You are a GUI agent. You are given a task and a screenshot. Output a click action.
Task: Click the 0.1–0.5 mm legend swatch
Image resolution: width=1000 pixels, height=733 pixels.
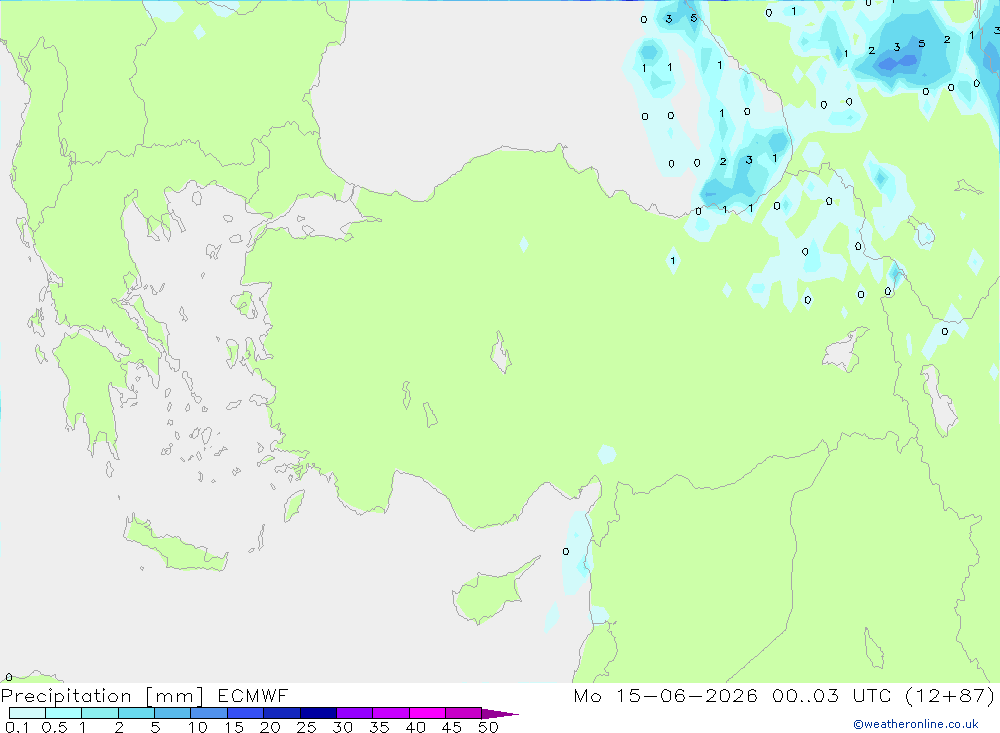[x=27, y=713]
